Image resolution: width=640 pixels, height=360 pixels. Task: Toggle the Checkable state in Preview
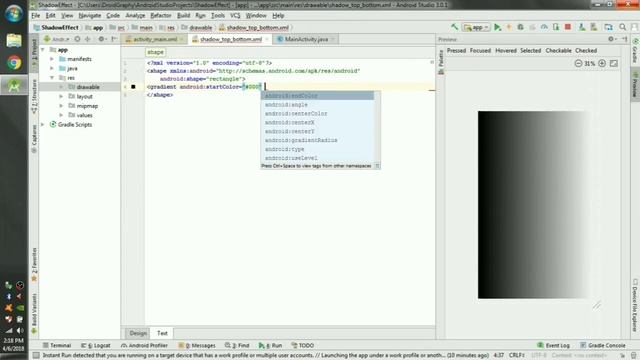point(558,51)
